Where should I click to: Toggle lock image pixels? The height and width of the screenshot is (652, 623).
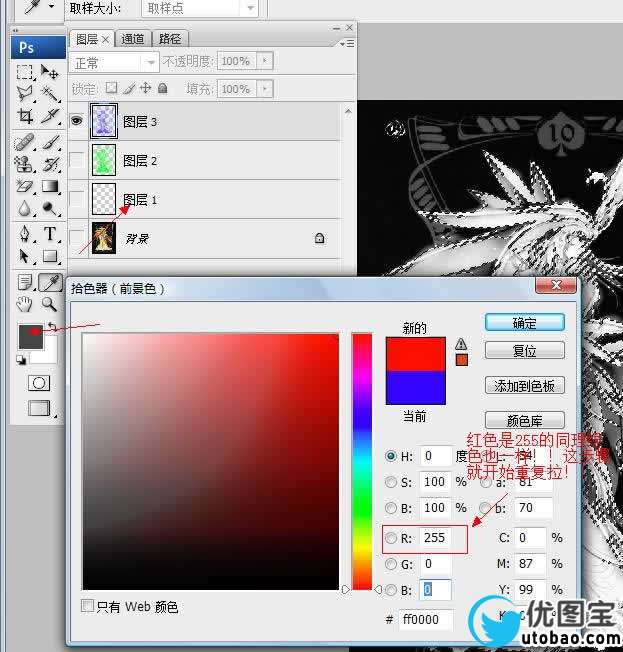click(x=129, y=88)
